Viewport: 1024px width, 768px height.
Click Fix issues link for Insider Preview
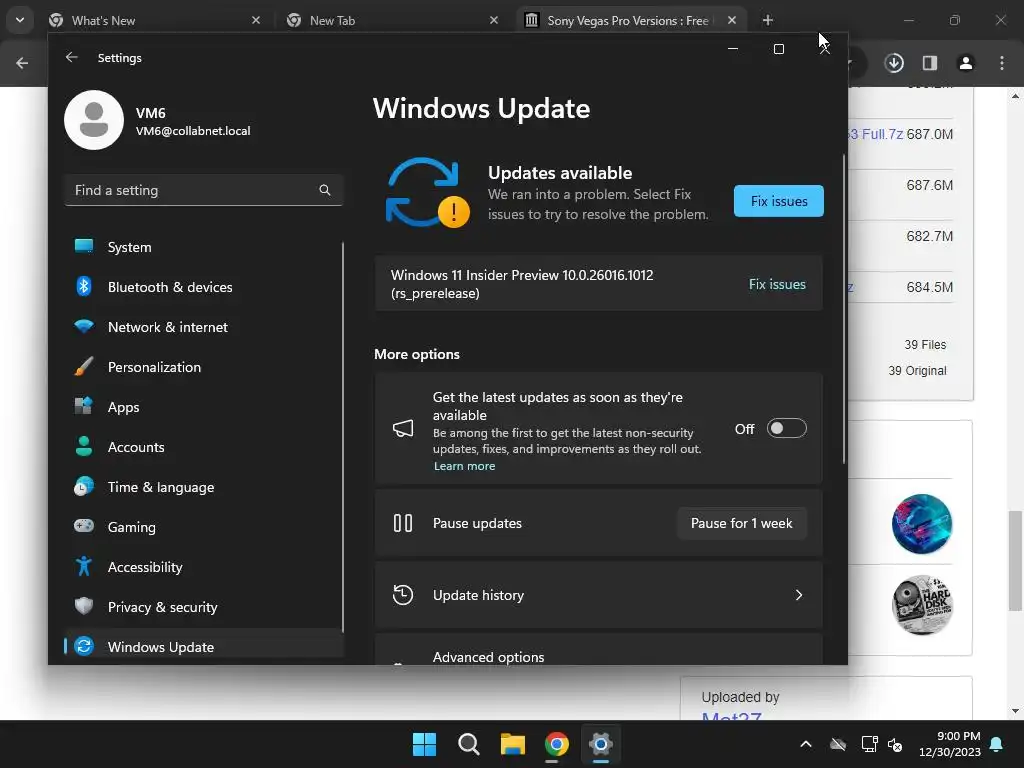[777, 284]
